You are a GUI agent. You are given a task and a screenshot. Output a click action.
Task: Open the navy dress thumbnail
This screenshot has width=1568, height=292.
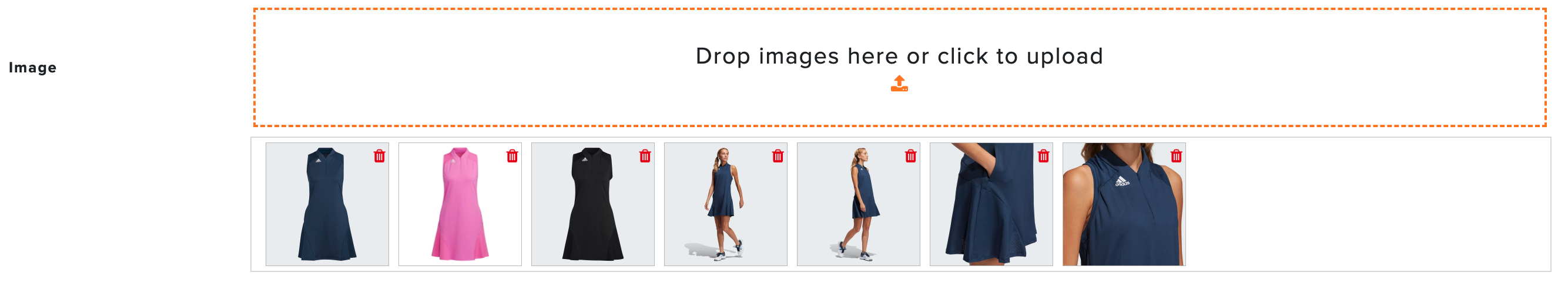pyautogui.click(x=327, y=204)
